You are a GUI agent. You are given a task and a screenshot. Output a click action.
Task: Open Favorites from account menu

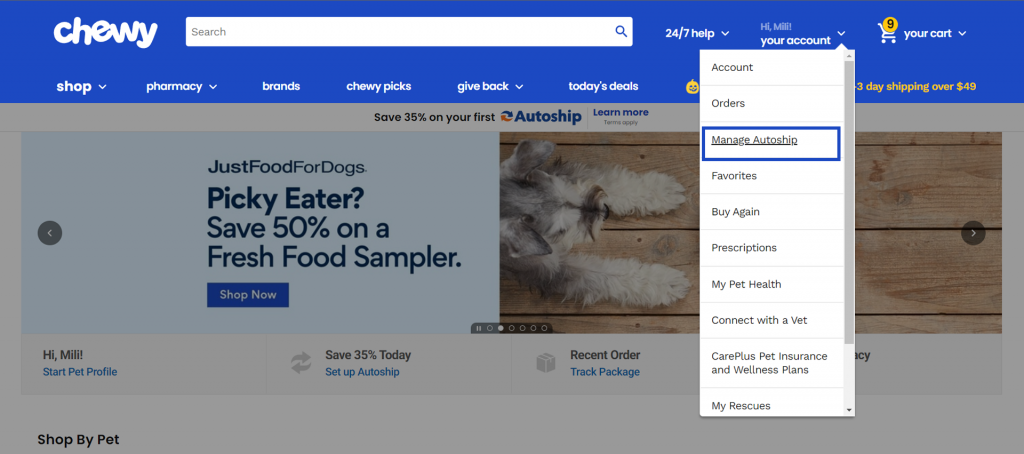[772, 176]
